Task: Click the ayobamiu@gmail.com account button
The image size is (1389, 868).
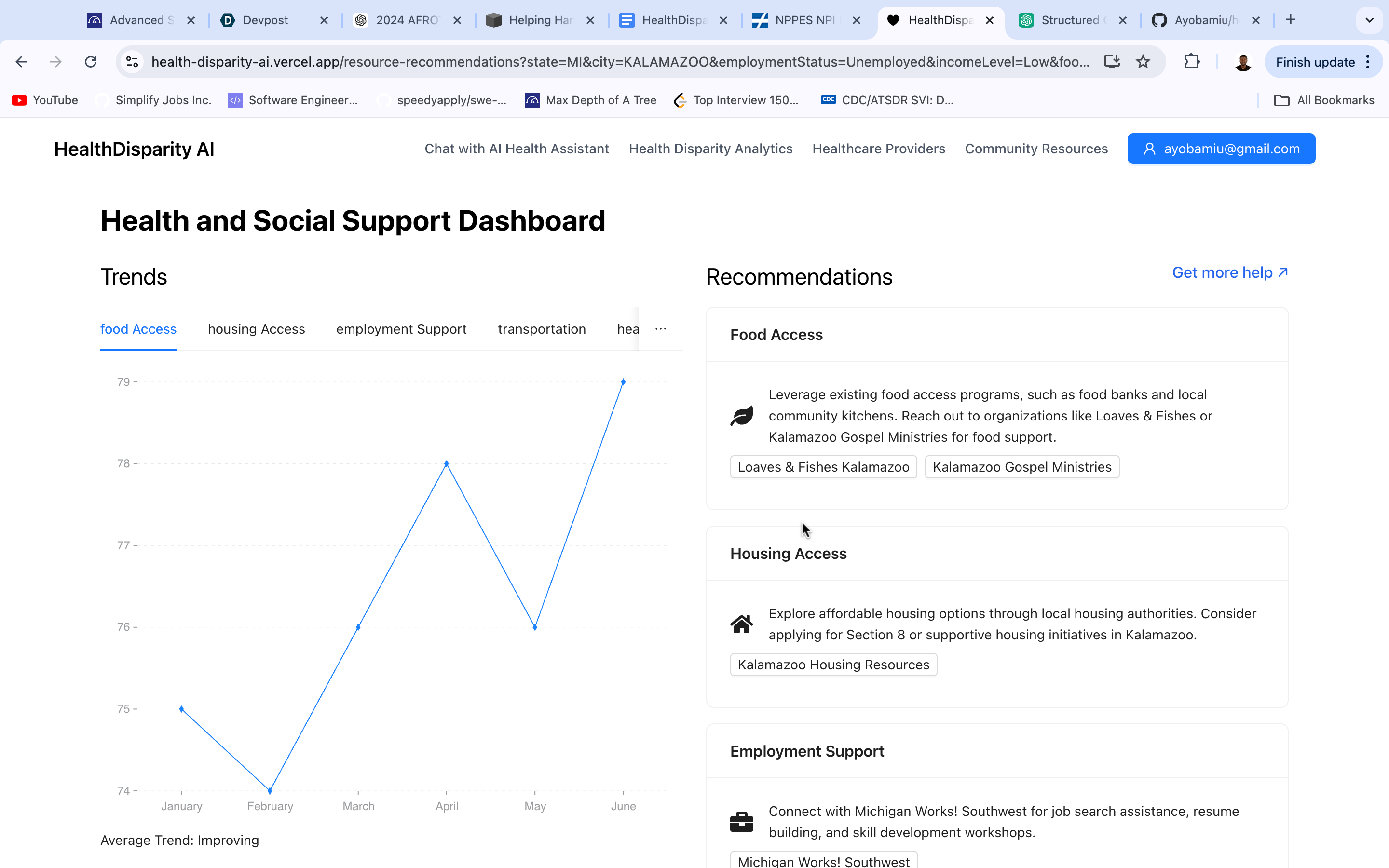Action: (x=1221, y=149)
